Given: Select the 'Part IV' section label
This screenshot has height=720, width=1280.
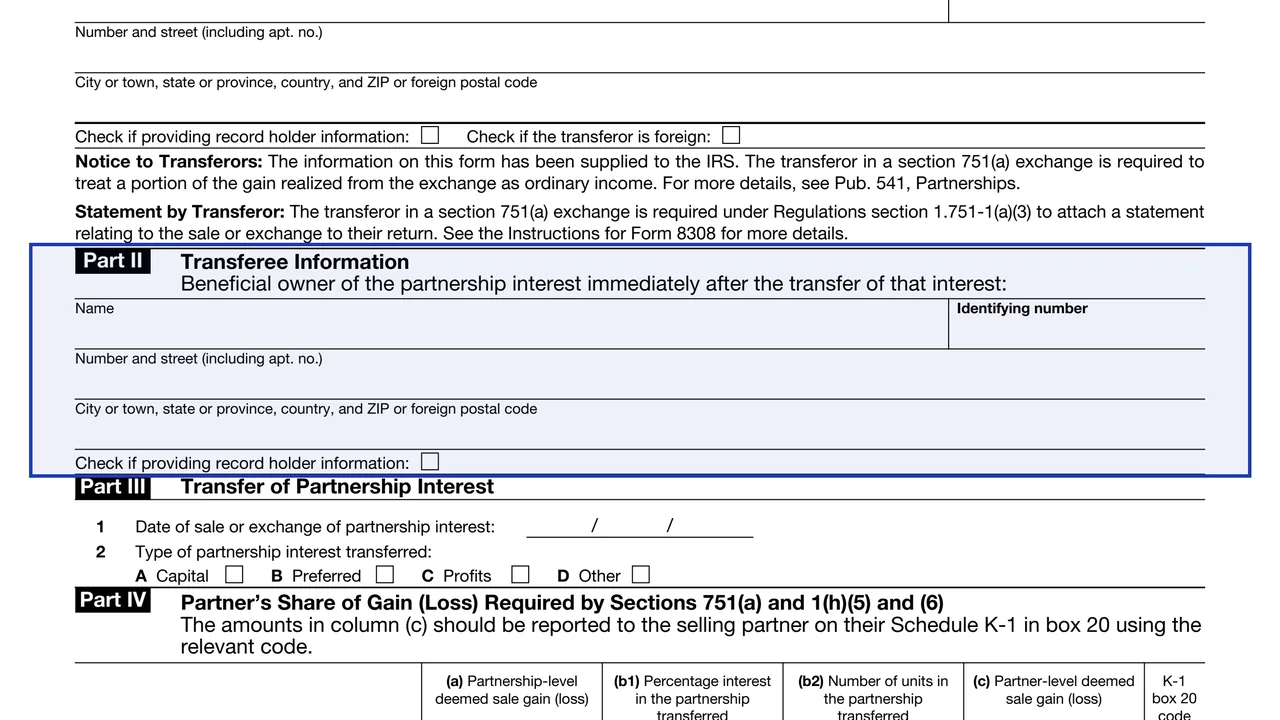Looking at the screenshot, I should pyautogui.click(x=113, y=600).
